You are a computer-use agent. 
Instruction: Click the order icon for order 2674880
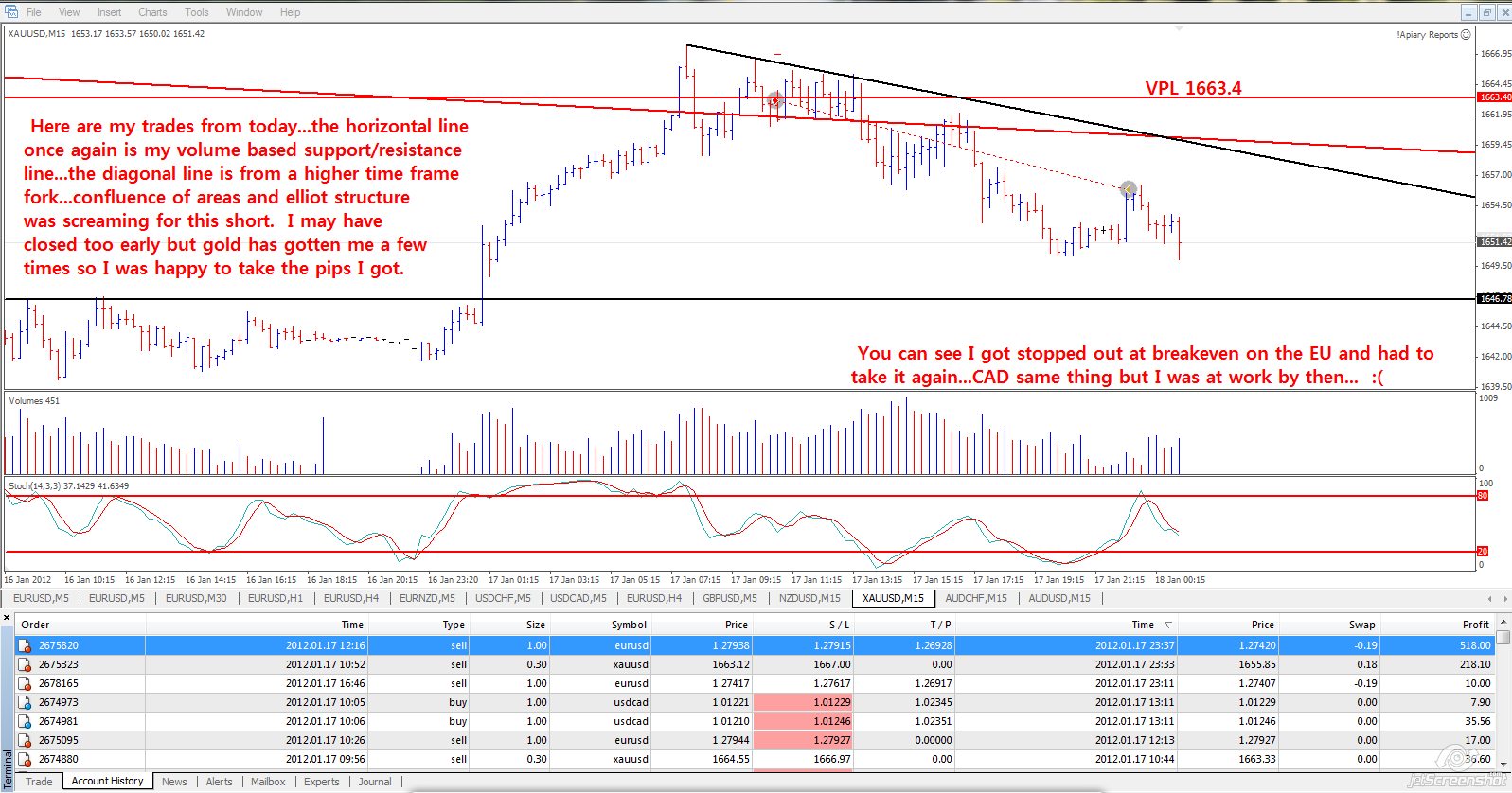point(26,759)
